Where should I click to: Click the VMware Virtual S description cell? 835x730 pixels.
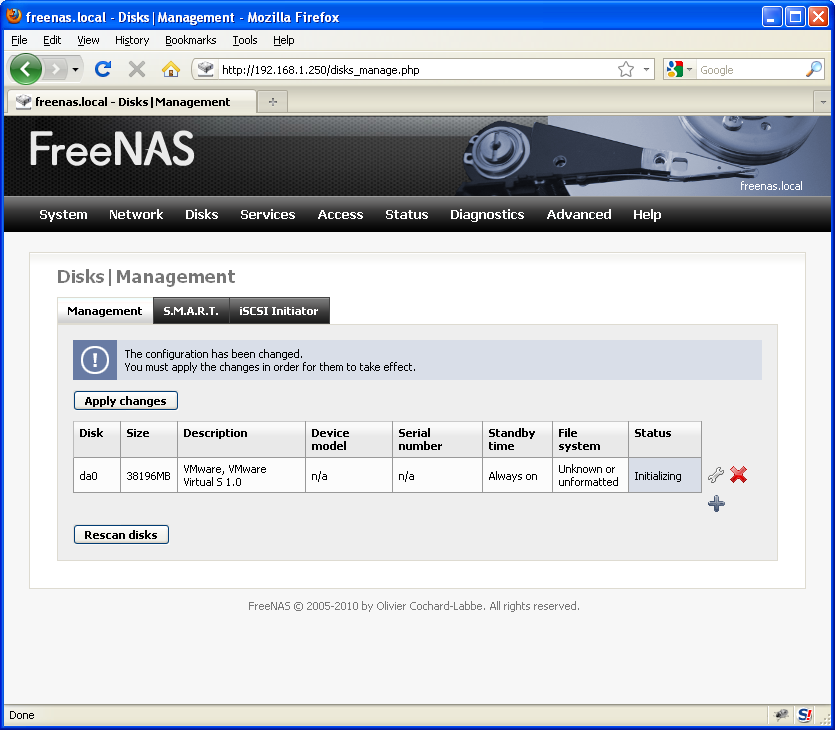241,475
